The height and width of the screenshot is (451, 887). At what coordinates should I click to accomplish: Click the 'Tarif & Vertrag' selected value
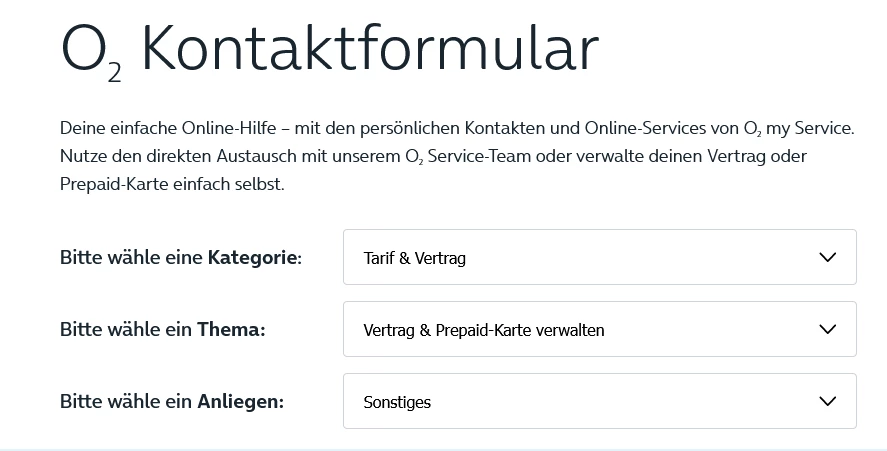coord(414,258)
